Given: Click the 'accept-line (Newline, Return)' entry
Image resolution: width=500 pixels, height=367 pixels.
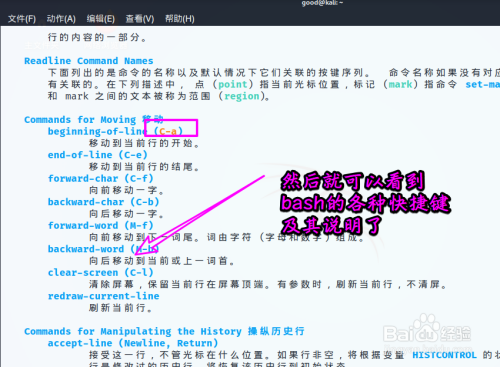Looking at the screenshot, I should click(x=133, y=343).
